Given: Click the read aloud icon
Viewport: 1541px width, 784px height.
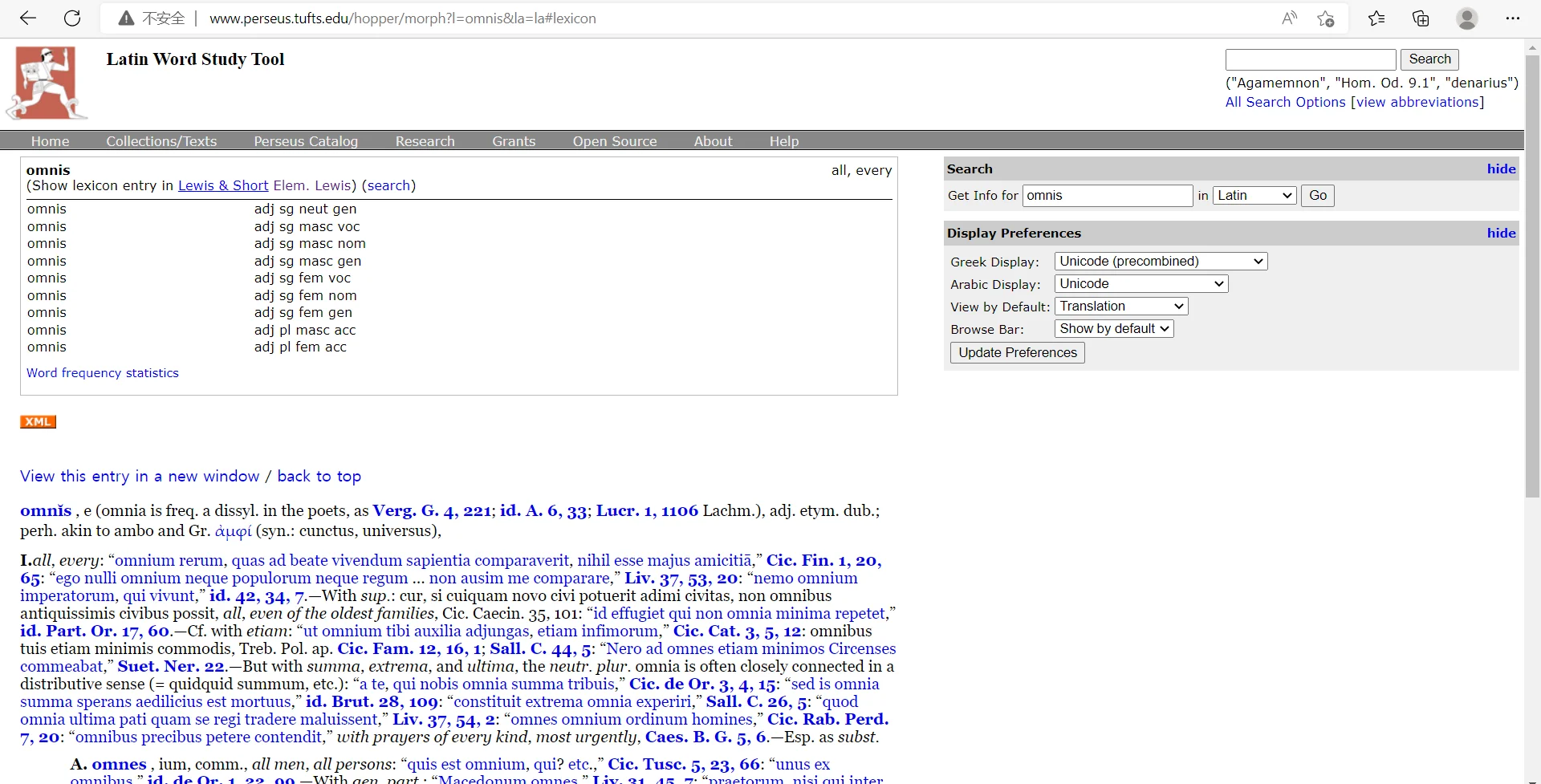Looking at the screenshot, I should point(1289,18).
